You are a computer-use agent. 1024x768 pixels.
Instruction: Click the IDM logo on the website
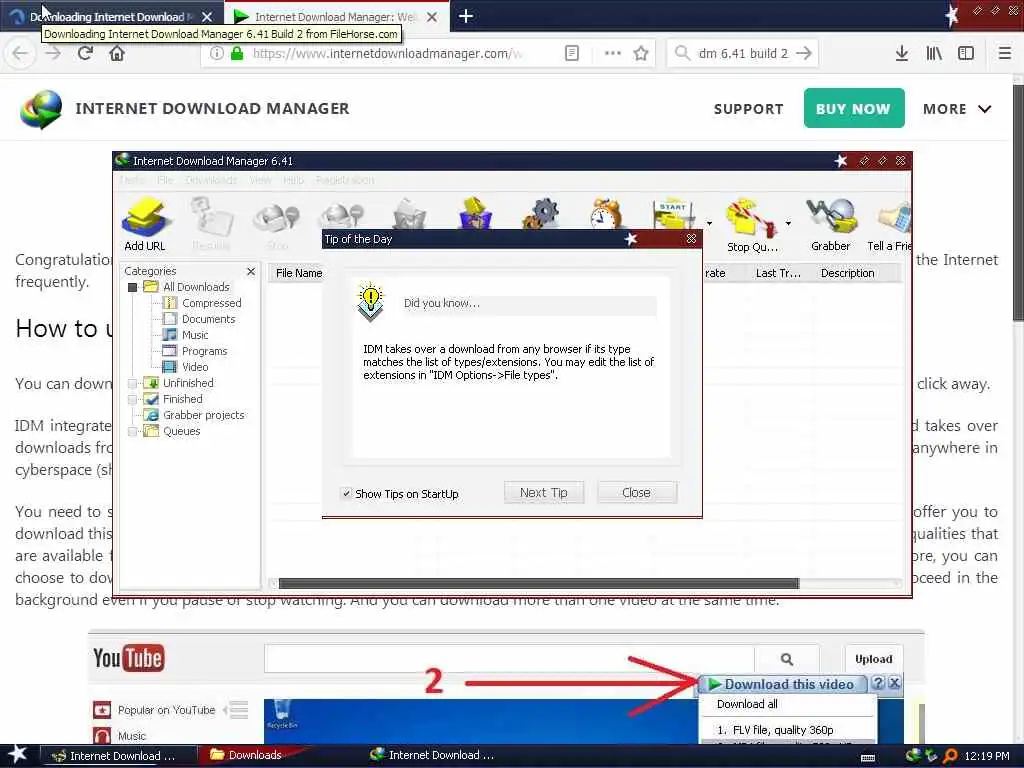[x=41, y=109]
